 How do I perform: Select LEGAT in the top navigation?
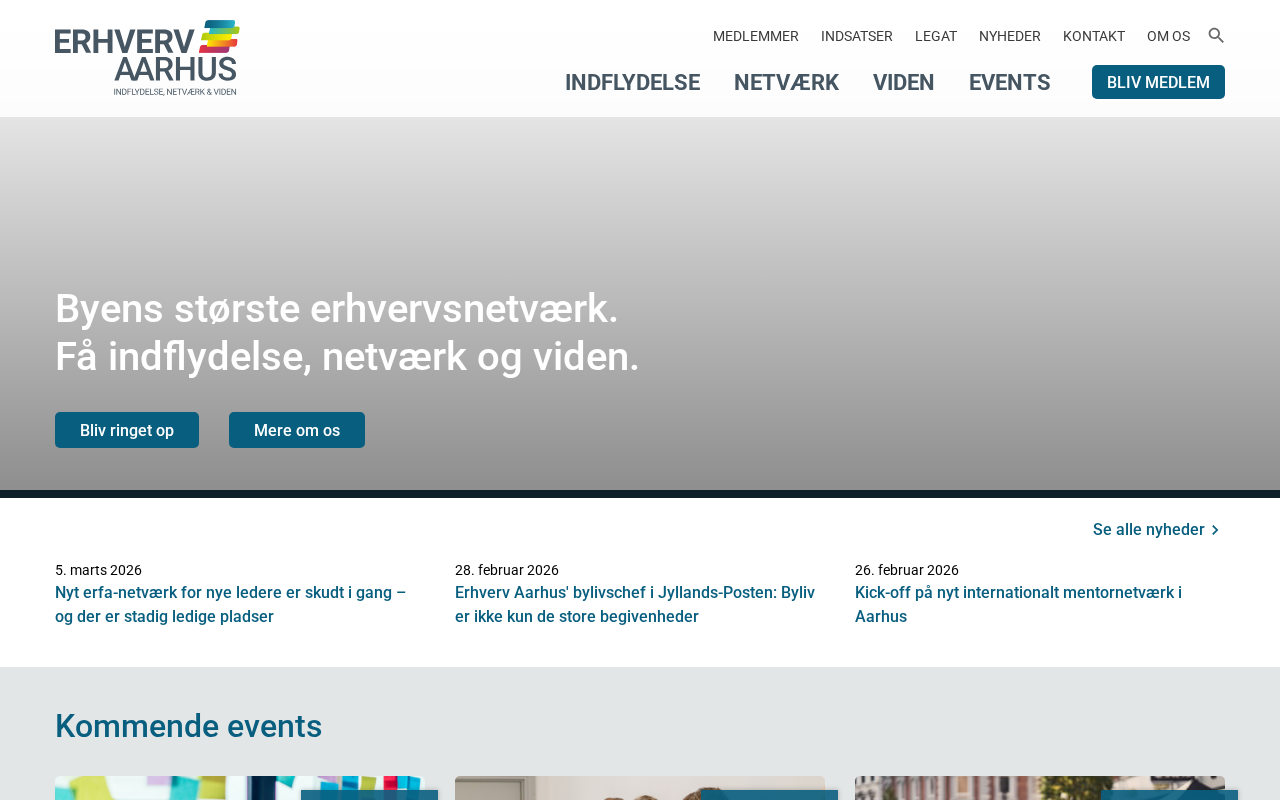click(x=936, y=36)
